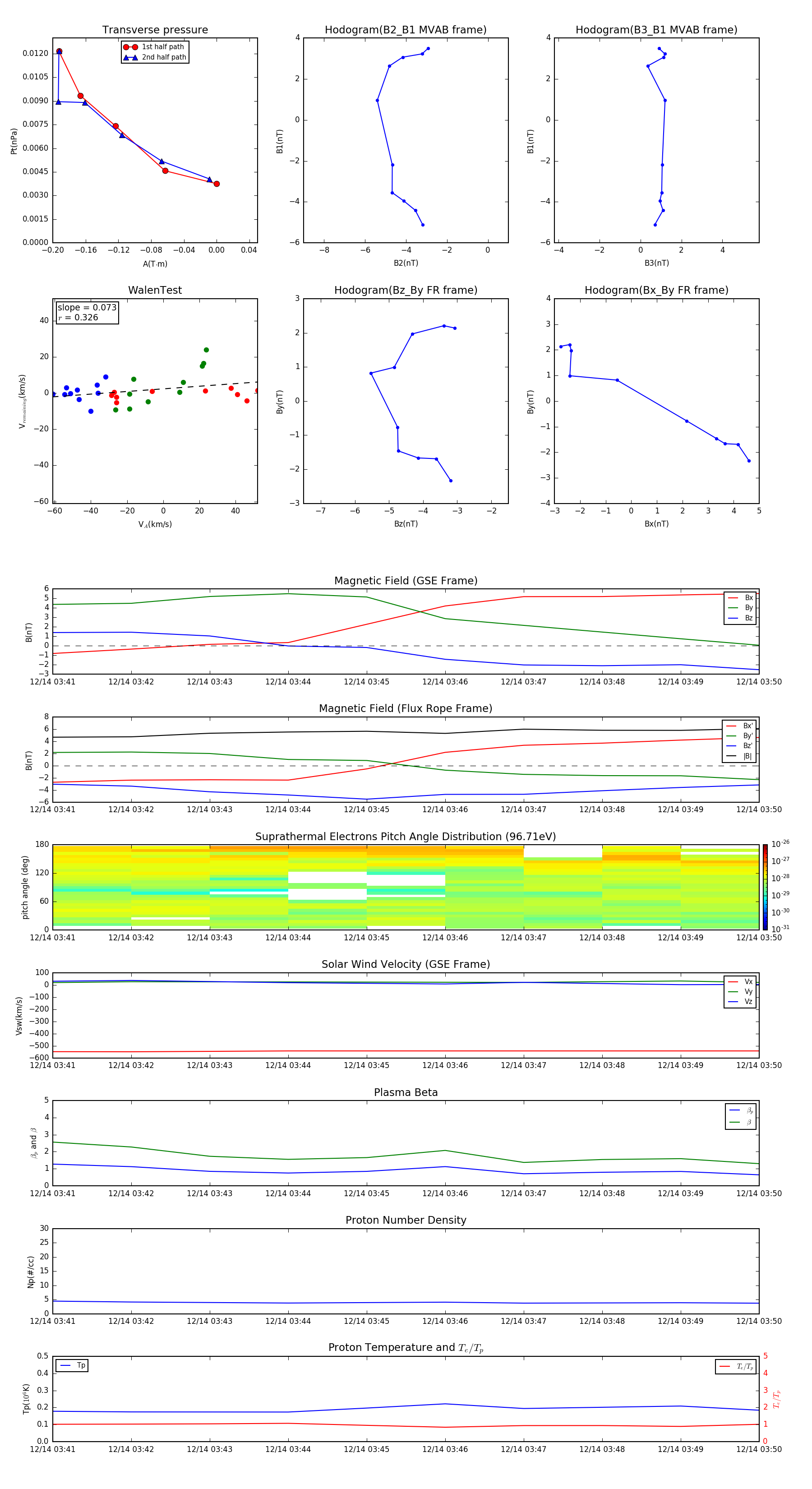This screenshot has height=1489, width=812.
Task: Select the Suprathermal Electrons Pitch Angle Distribution title
Action: 406,837
